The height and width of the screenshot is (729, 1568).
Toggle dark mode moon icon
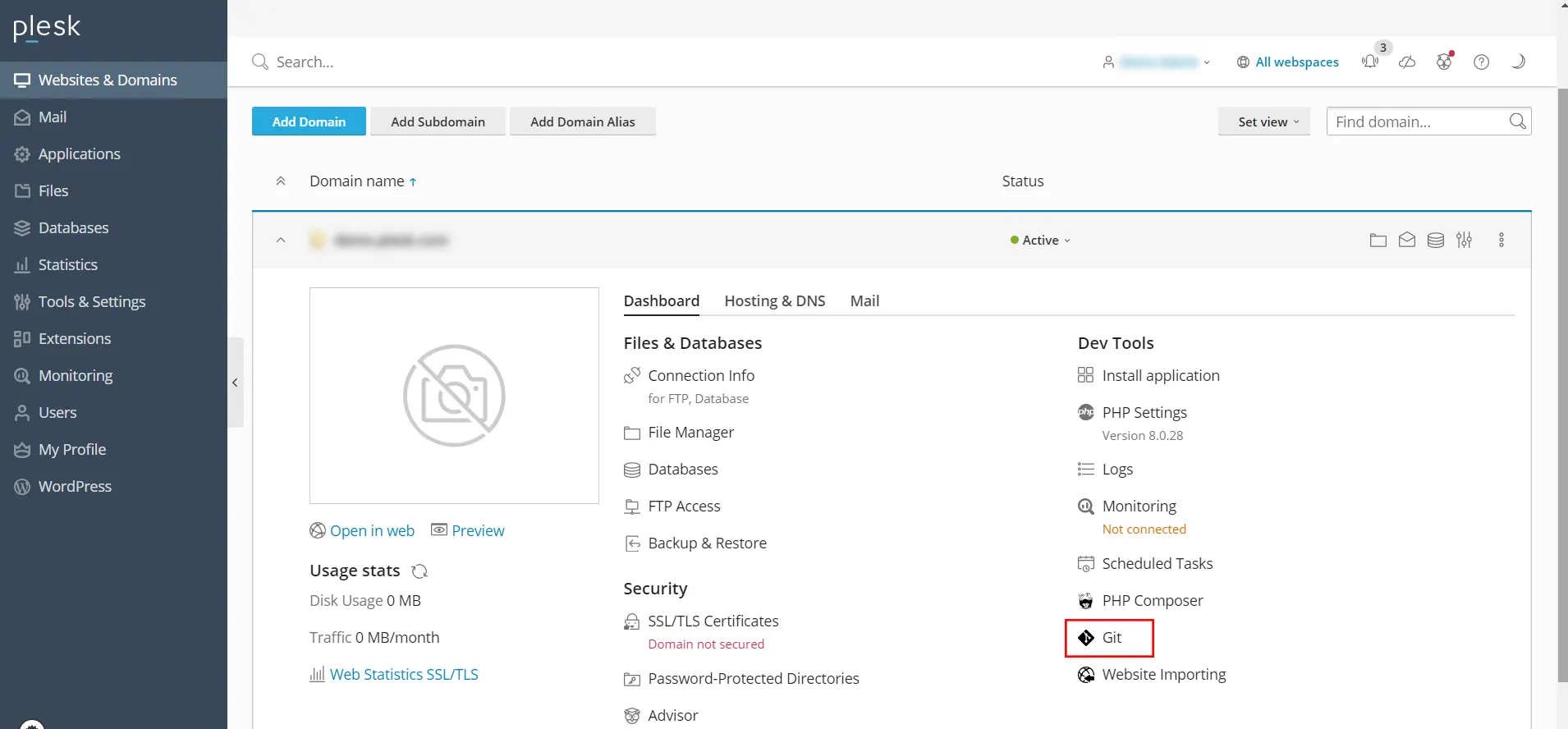(1518, 62)
